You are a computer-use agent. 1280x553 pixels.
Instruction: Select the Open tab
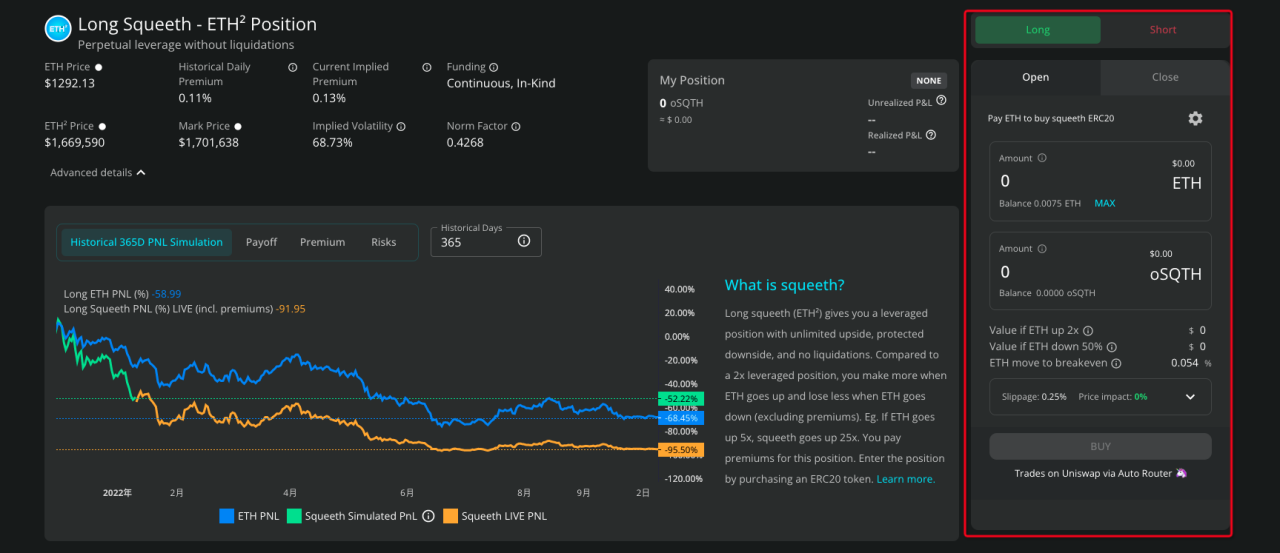click(1036, 77)
